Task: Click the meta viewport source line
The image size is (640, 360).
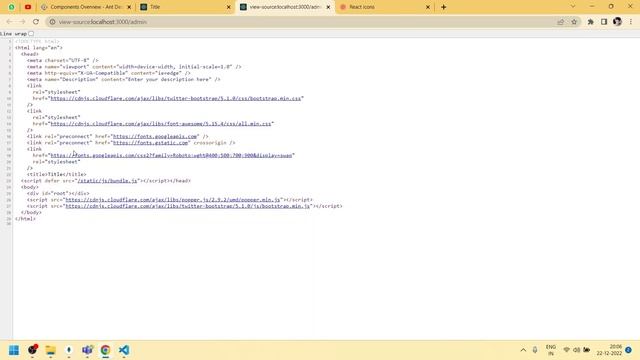Action: click(134, 67)
